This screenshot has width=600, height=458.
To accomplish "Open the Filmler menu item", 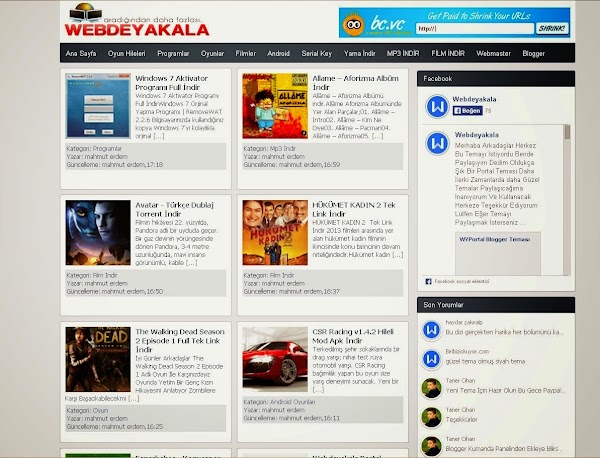I will pos(245,54).
